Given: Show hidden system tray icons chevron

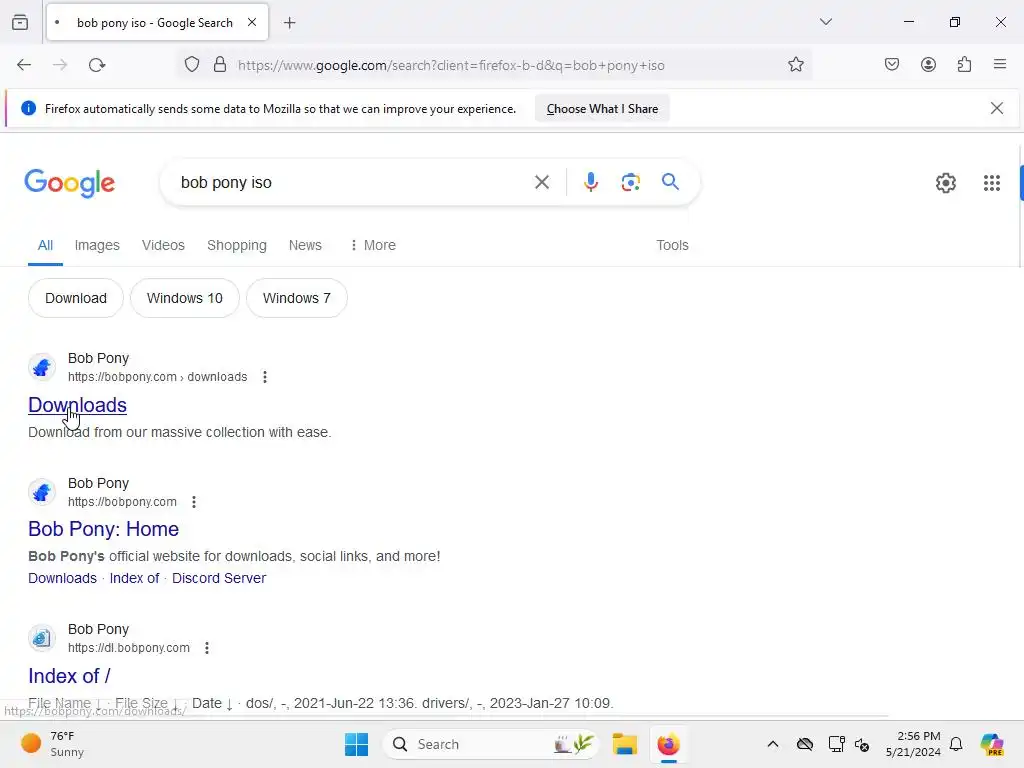Looking at the screenshot, I should coord(773,744).
